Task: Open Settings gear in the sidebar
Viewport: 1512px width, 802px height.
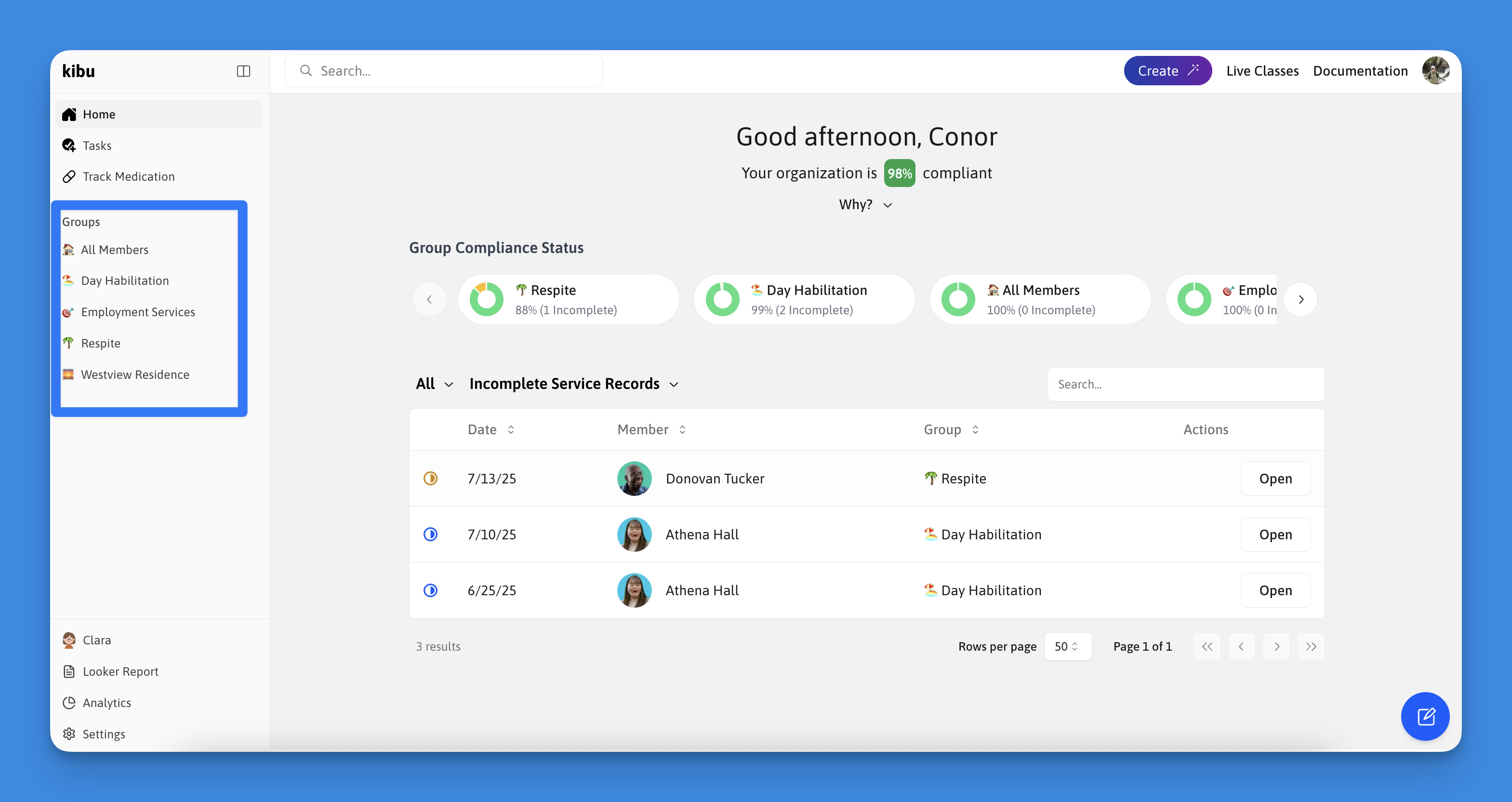Action: 69,734
